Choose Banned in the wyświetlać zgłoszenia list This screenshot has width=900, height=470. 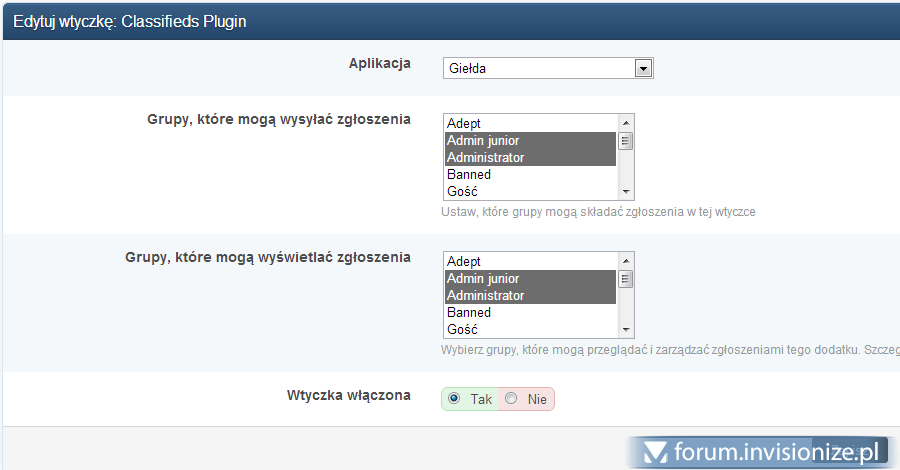pos(530,312)
